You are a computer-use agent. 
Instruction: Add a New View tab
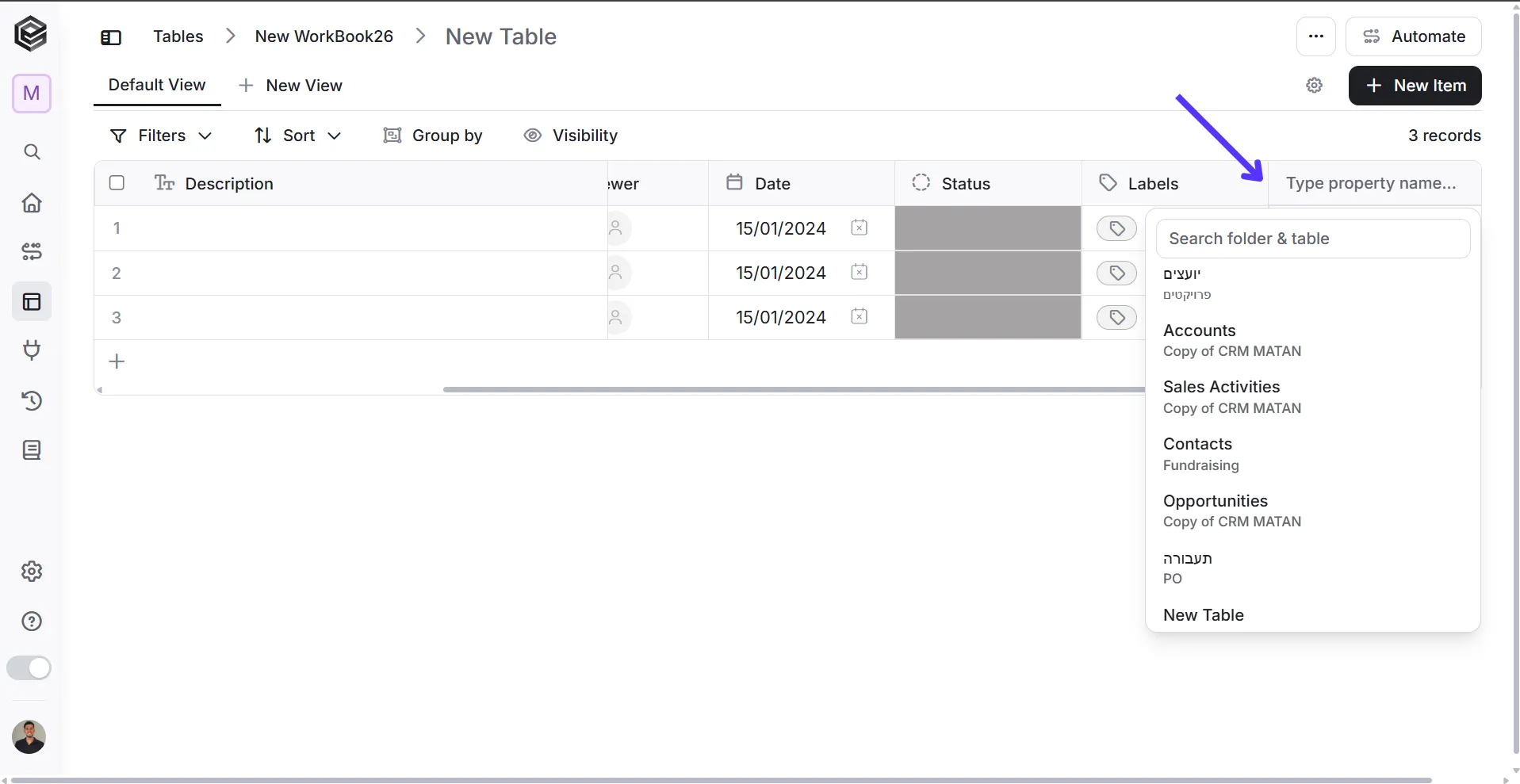coord(290,86)
